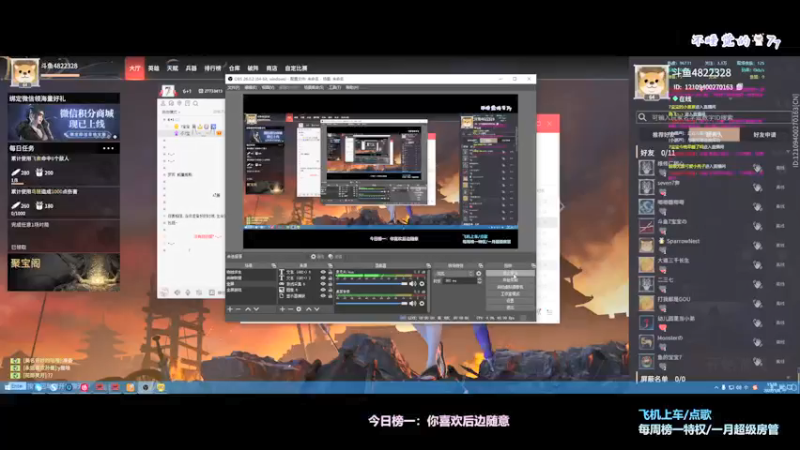Image resolution: width=800 pixels, height=450 pixels.
Task: Switch to the 英雄 tab
Action: (x=154, y=68)
